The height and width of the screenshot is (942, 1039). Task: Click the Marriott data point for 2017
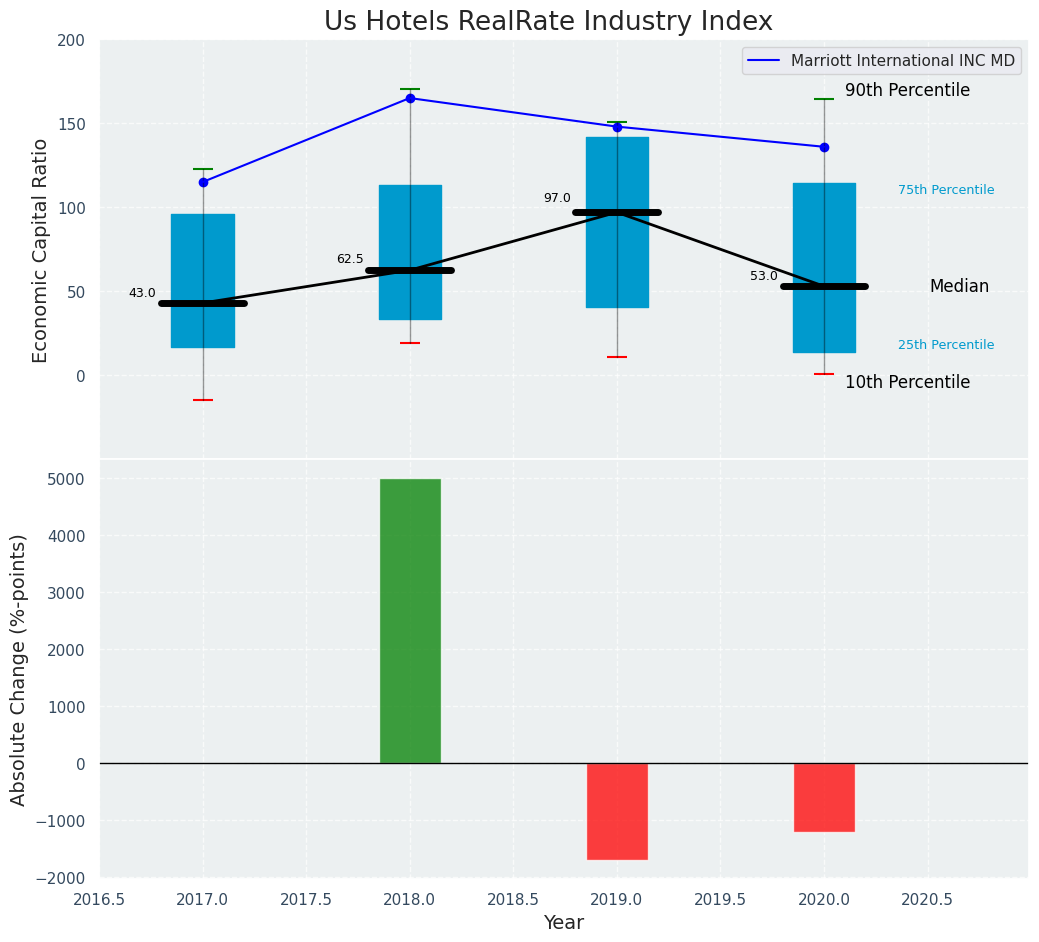tap(203, 182)
